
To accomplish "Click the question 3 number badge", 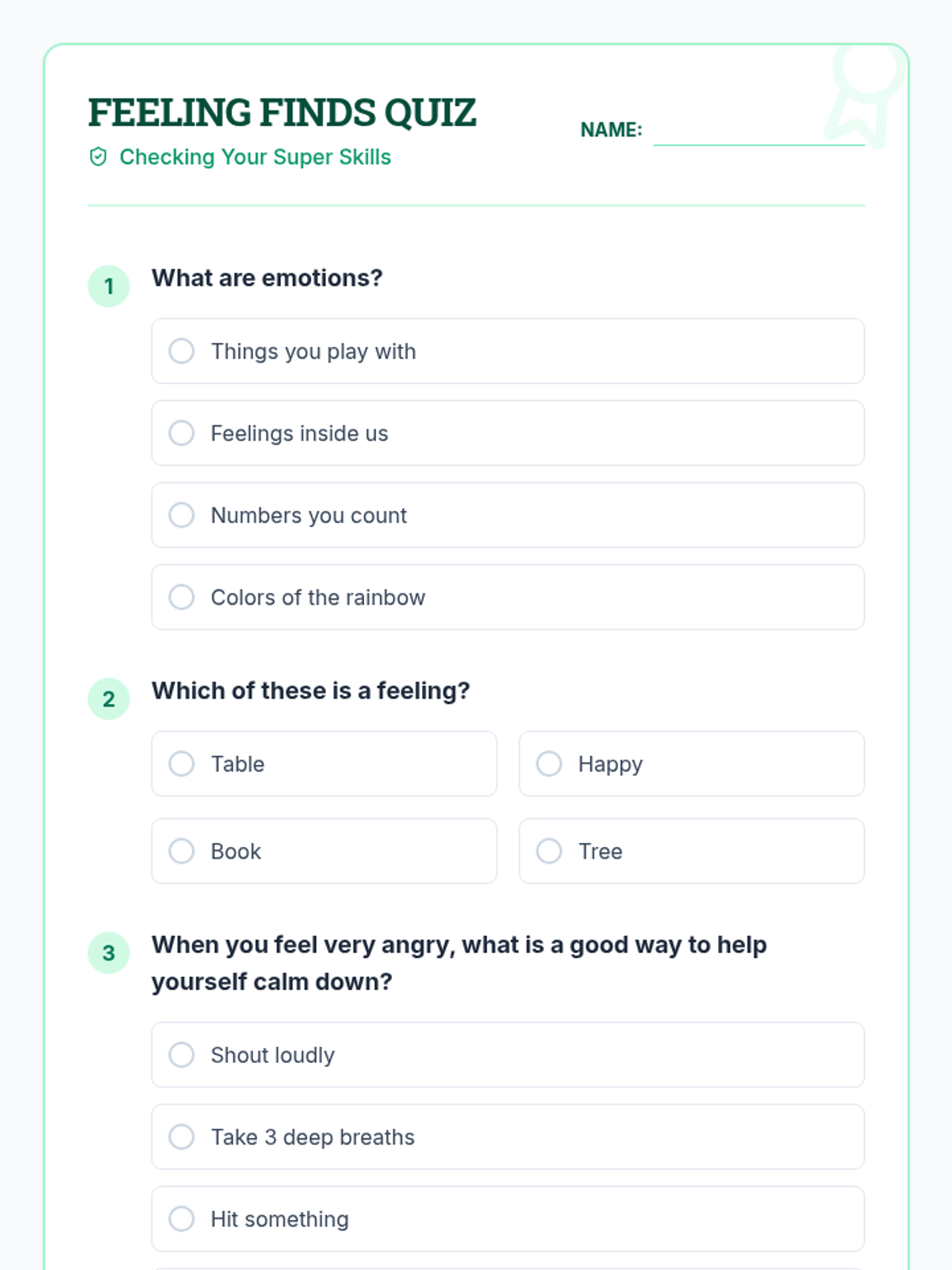I will coord(109,952).
